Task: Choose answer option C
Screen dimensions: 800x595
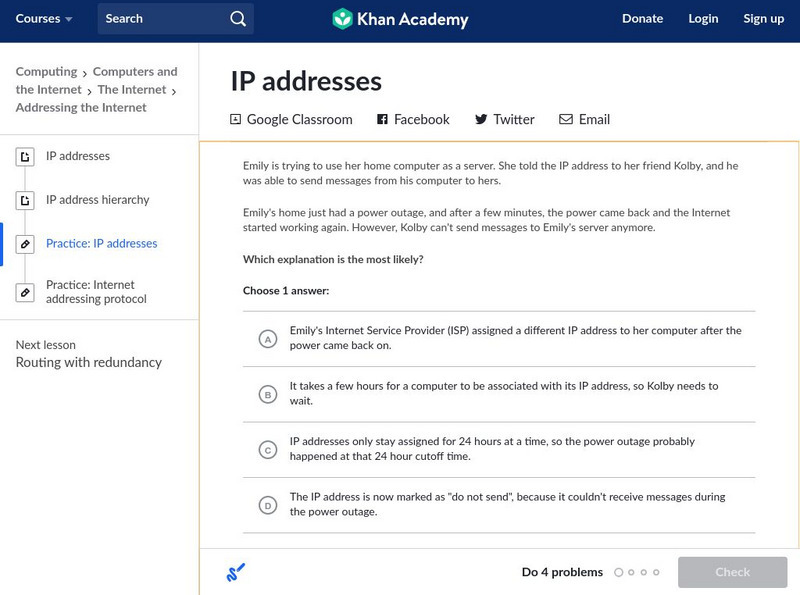Action: click(x=267, y=450)
